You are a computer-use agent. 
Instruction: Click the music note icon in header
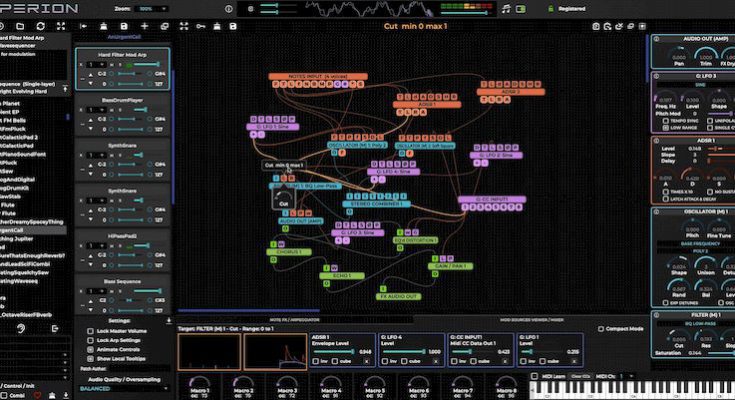[x=506, y=9]
